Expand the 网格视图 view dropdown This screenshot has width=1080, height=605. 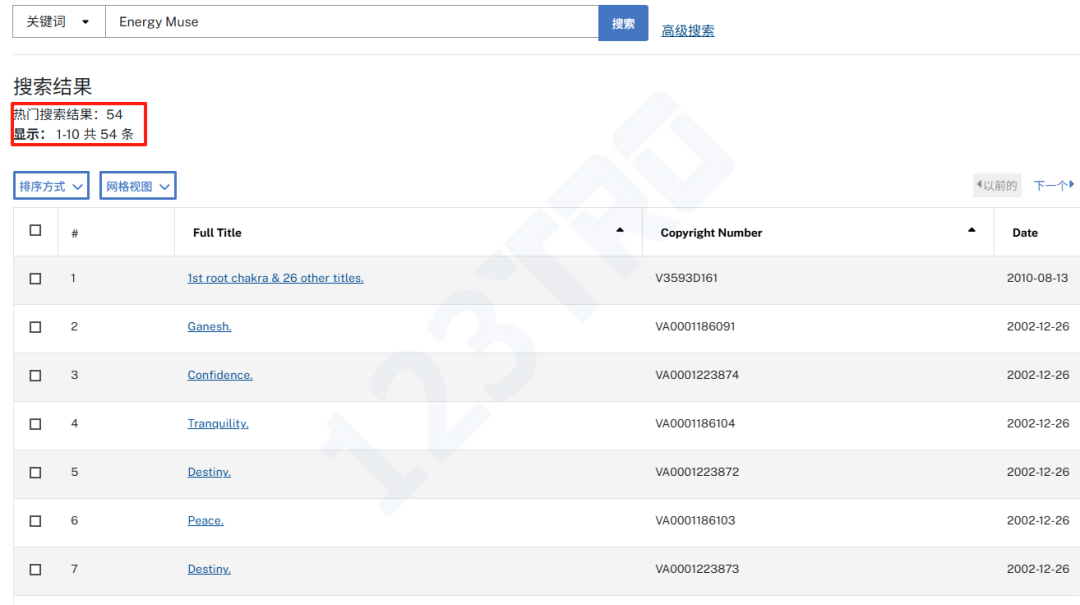[138, 186]
